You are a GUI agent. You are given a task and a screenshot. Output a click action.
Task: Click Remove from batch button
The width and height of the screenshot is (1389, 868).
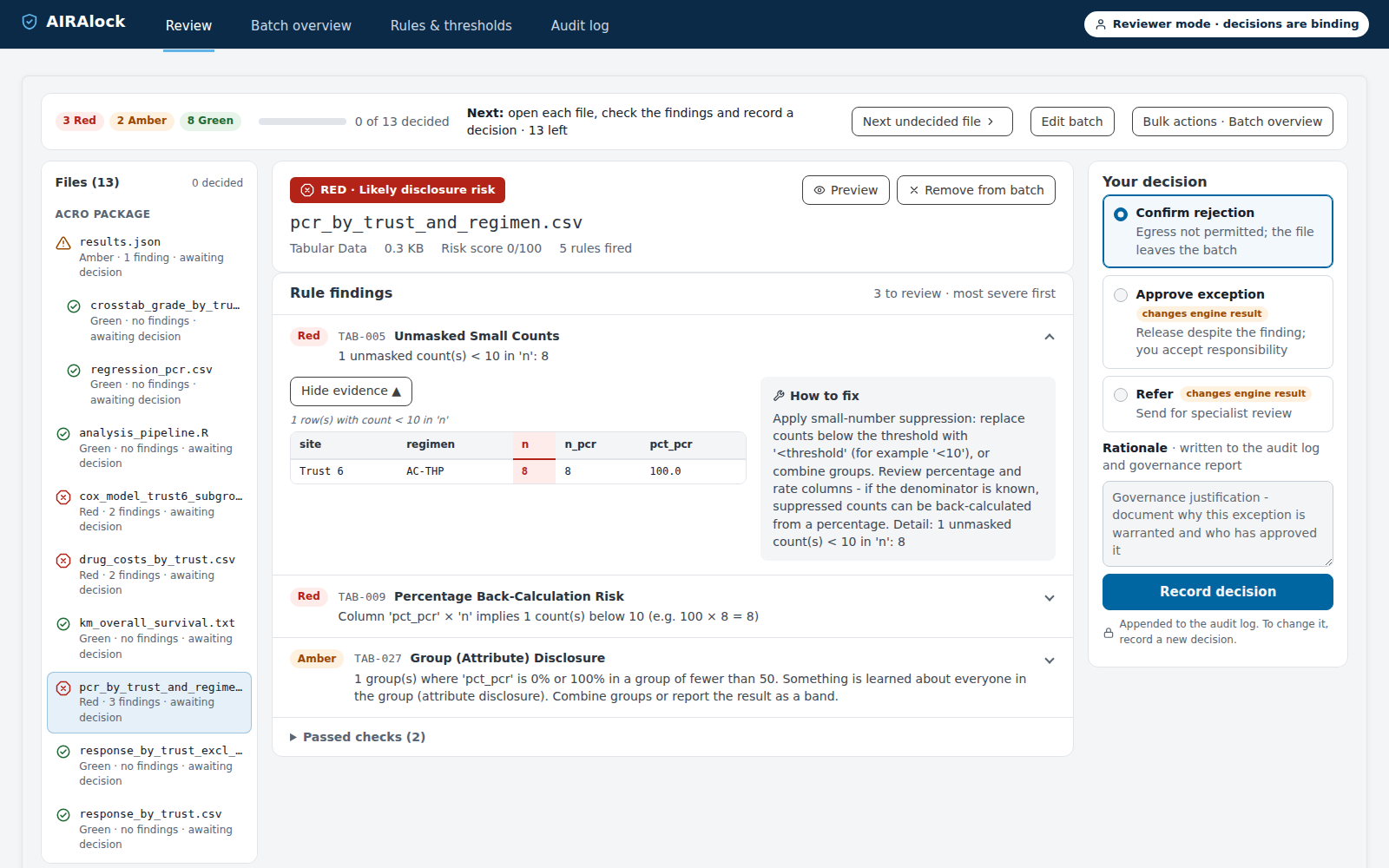click(976, 190)
